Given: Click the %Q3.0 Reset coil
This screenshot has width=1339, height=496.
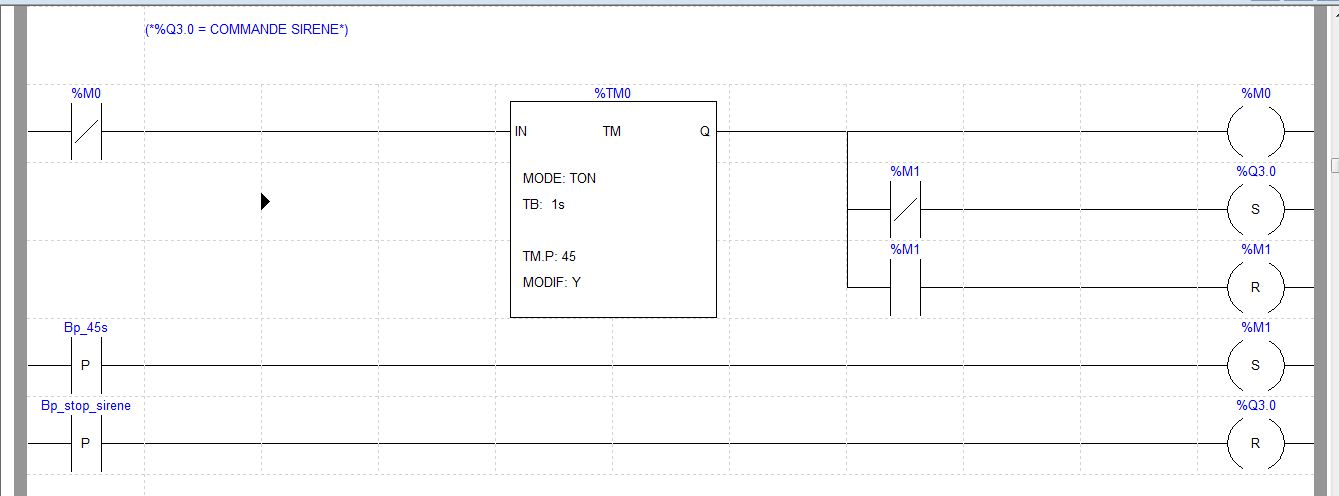Looking at the screenshot, I should point(1255,443).
